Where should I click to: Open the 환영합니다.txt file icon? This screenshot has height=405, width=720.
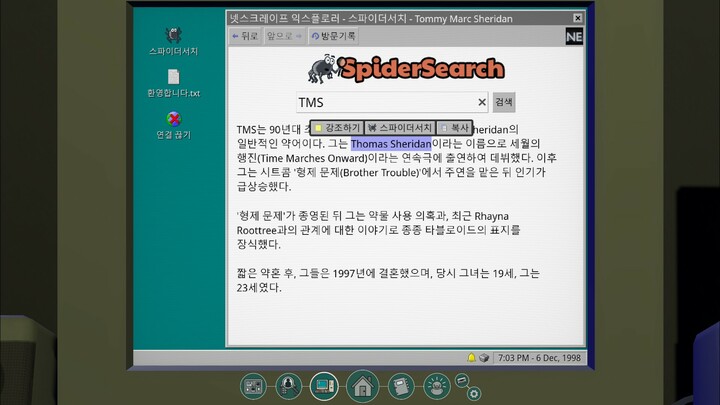(173, 78)
